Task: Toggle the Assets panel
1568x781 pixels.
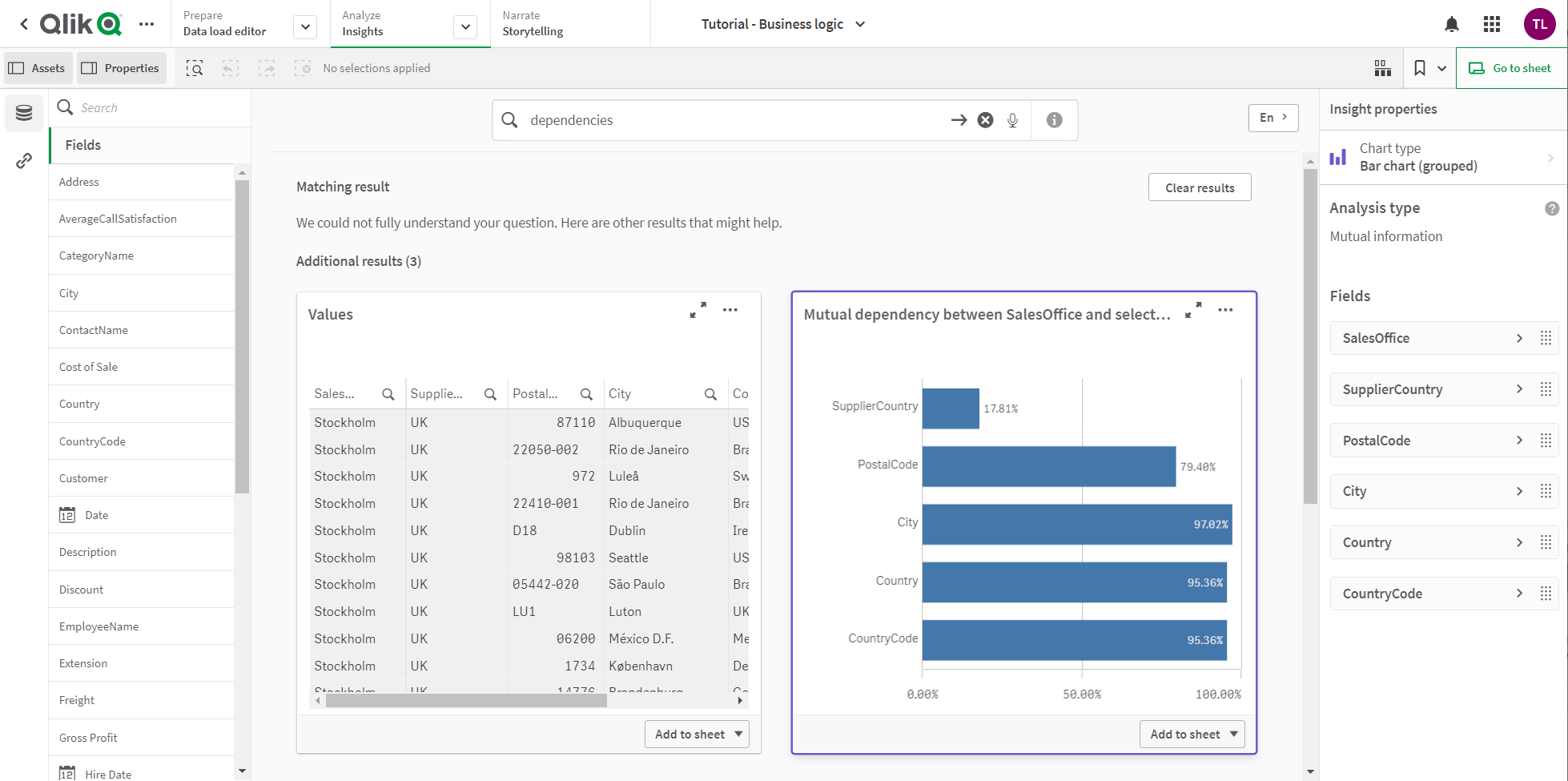Action: 38,69
